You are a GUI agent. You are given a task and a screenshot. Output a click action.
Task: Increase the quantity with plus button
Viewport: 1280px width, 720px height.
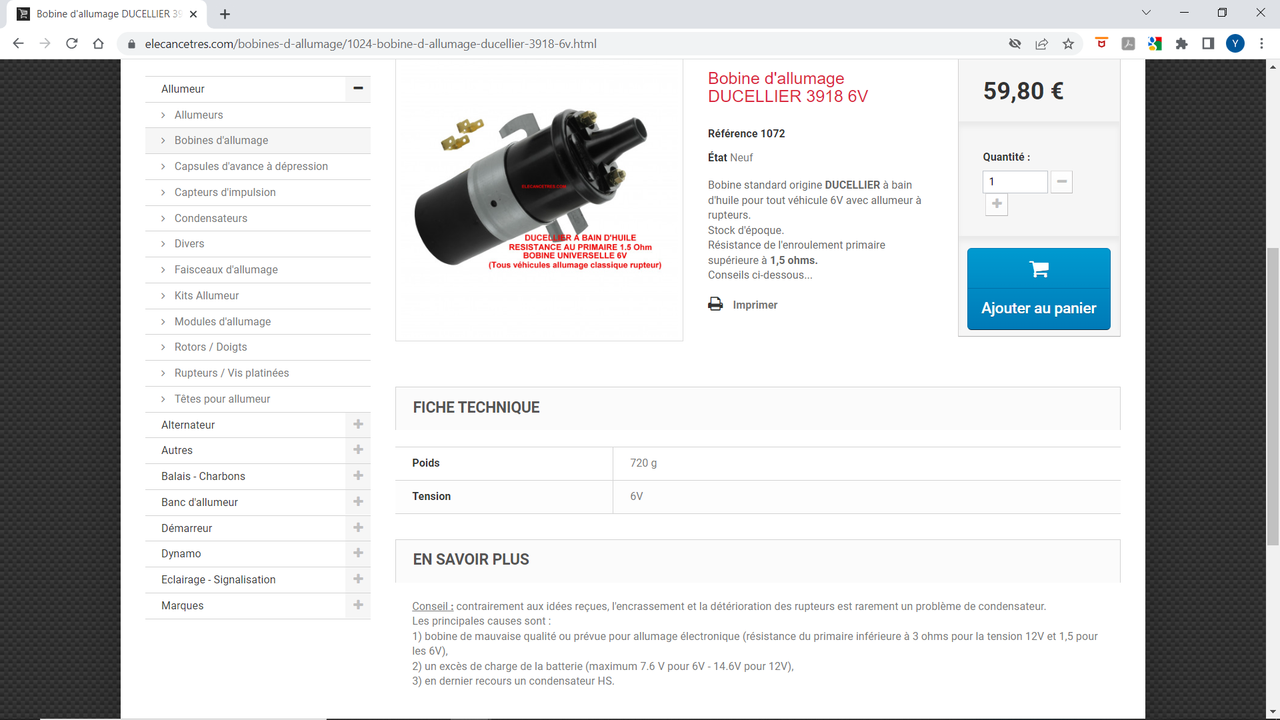[996, 204]
